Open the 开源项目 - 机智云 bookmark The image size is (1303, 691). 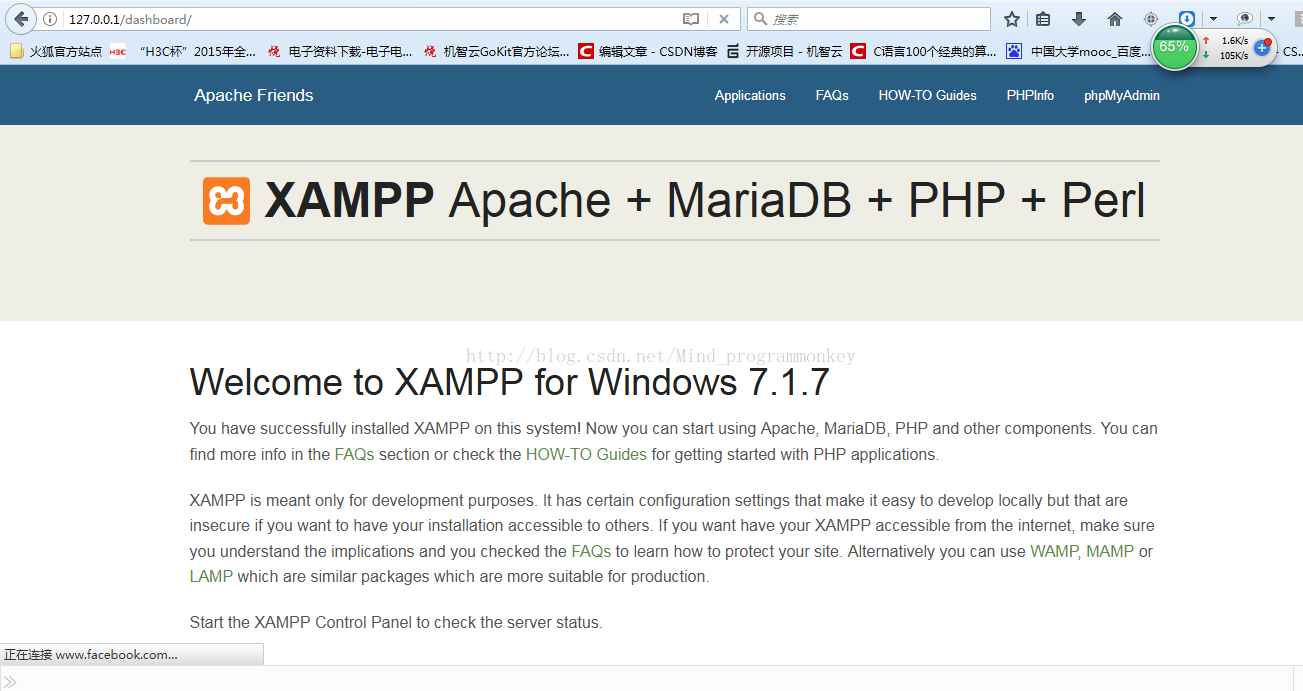[784, 51]
